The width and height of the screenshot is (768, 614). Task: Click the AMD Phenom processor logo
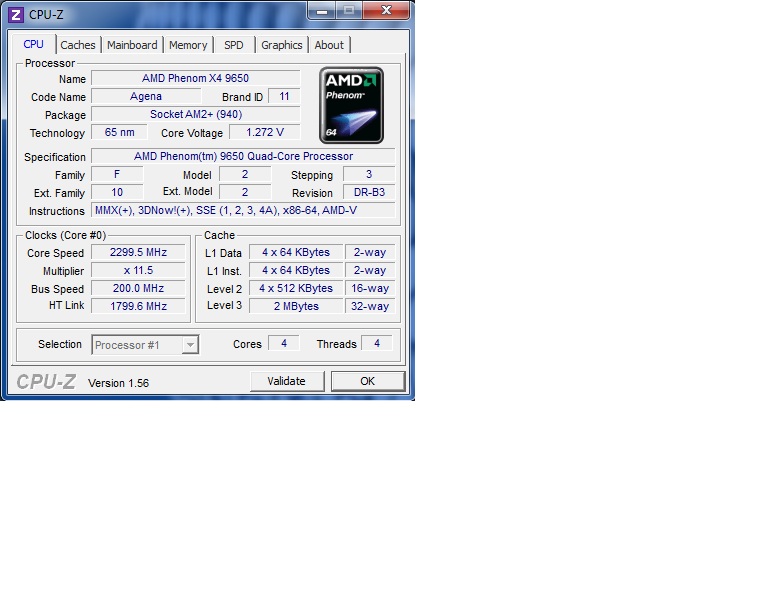click(x=351, y=105)
